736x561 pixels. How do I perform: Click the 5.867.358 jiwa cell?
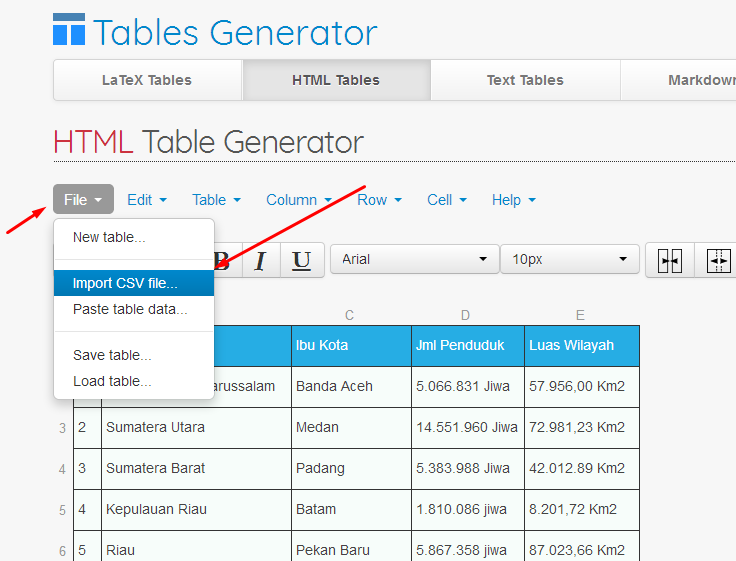468,546
